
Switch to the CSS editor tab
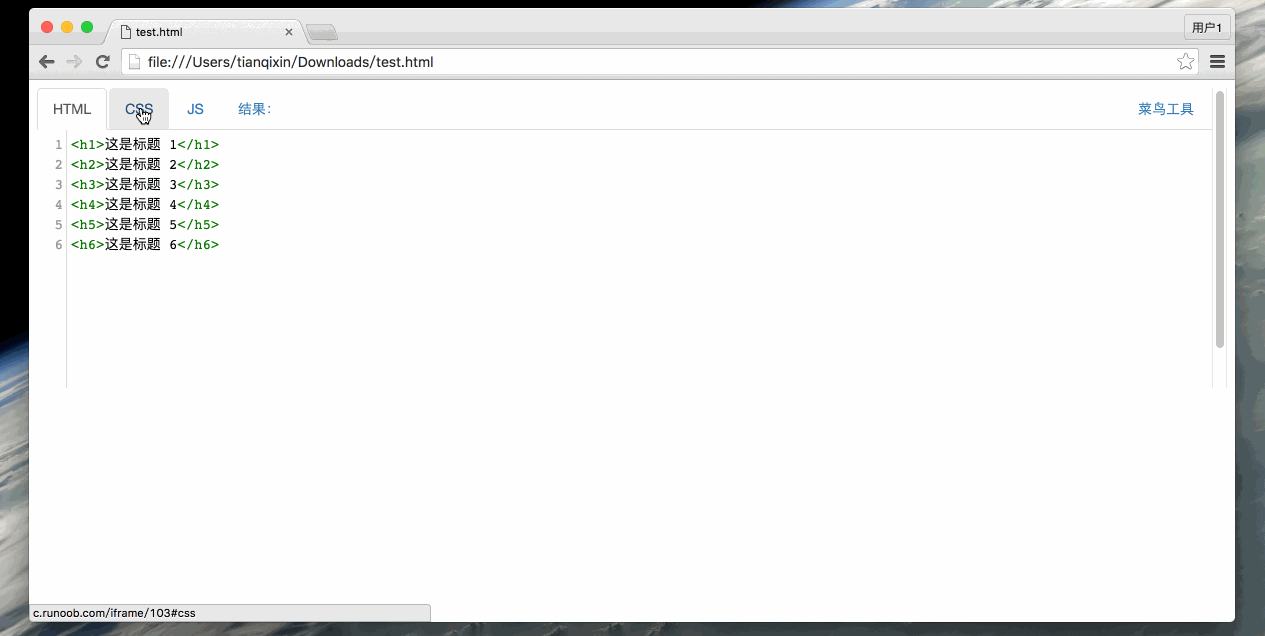click(x=139, y=109)
